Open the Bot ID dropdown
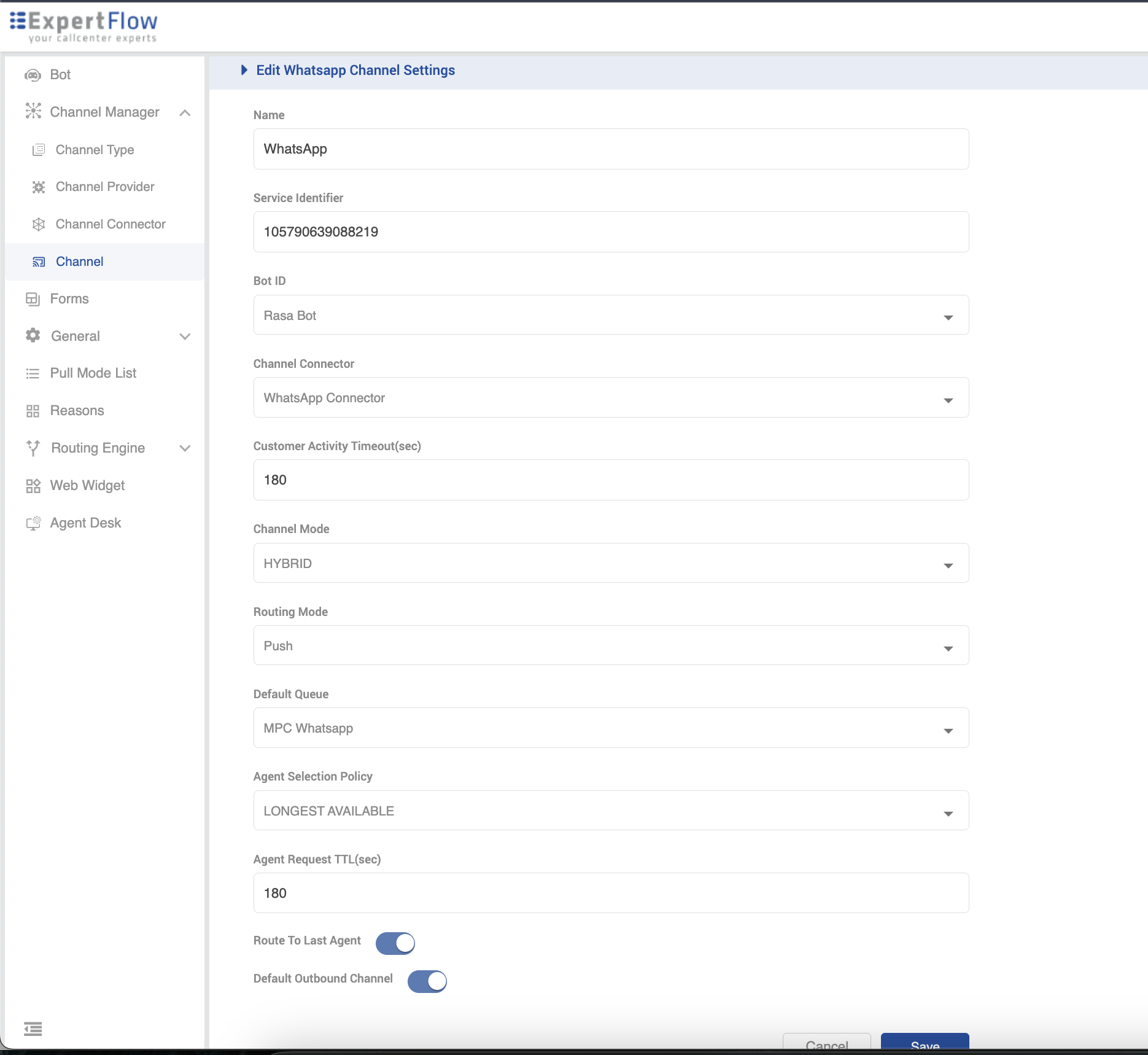Image resolution: width=1148 pixels, height=1055 pixels. click(611, 315)
